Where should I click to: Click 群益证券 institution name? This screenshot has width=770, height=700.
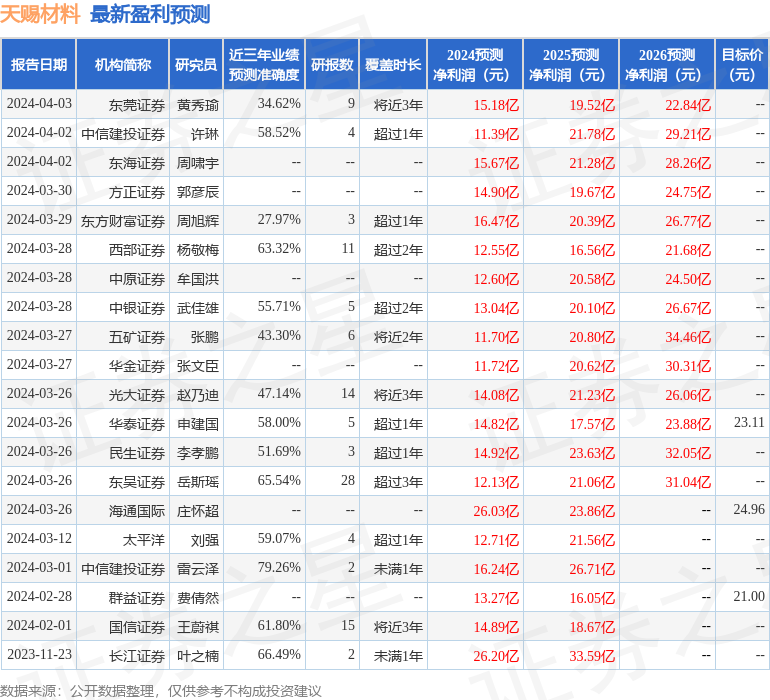[137, 598]
